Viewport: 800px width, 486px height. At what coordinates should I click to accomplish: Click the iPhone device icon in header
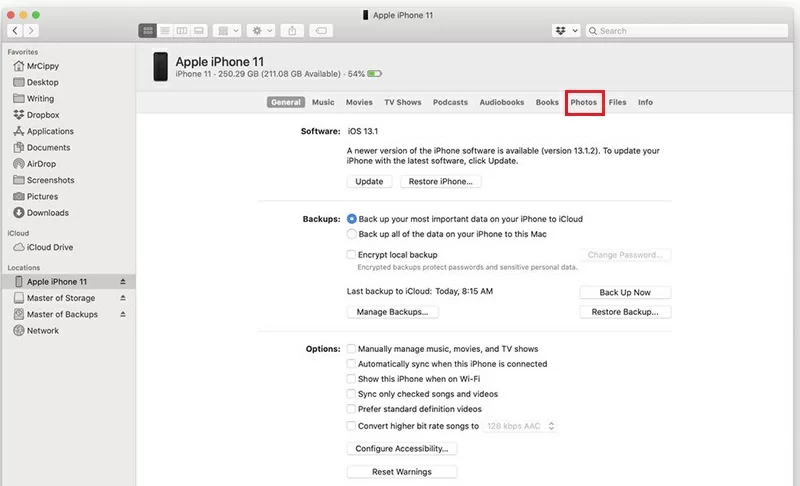click(161, 66)
